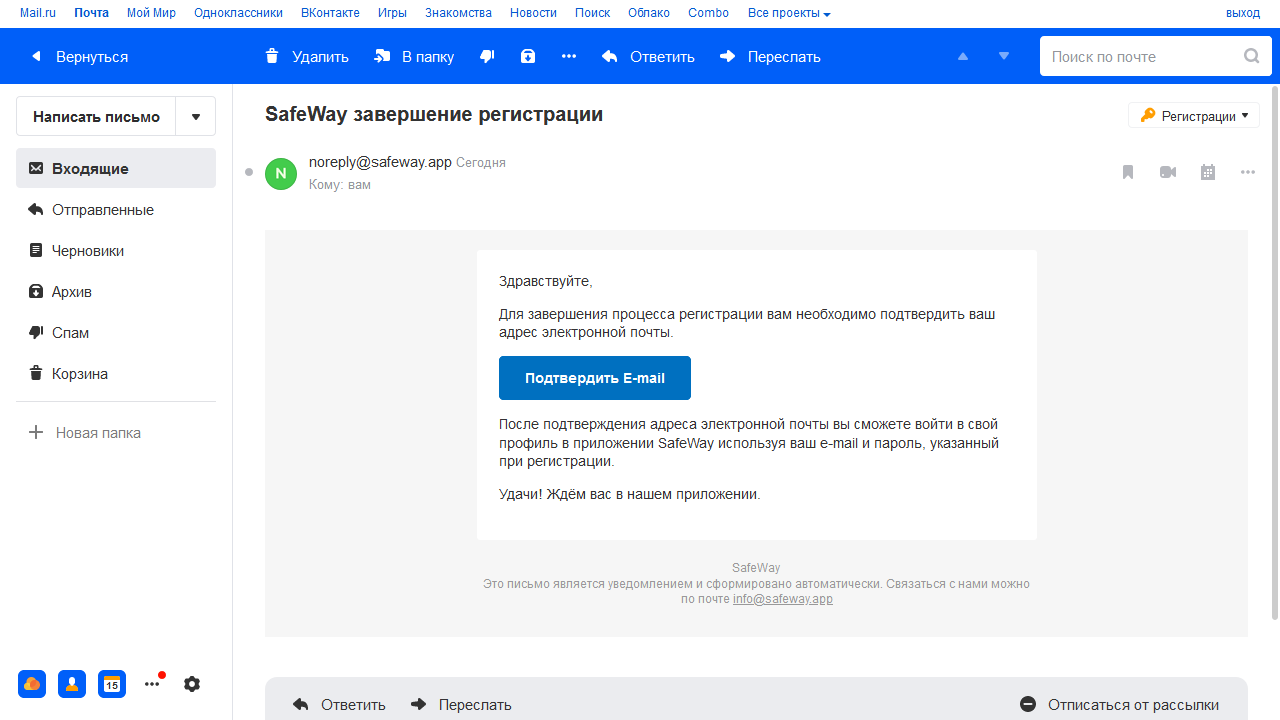Click the Подтвердить E-mail button

[595, 378]
